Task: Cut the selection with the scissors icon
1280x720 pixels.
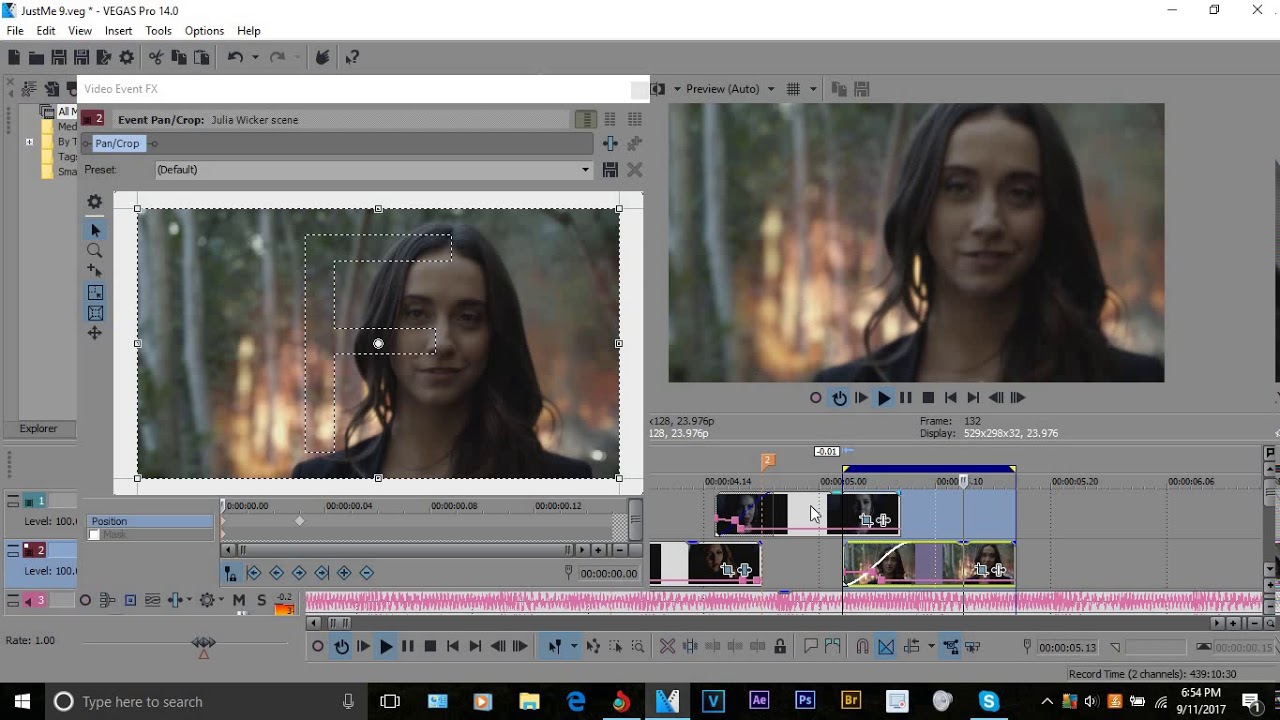Action: 156,58
